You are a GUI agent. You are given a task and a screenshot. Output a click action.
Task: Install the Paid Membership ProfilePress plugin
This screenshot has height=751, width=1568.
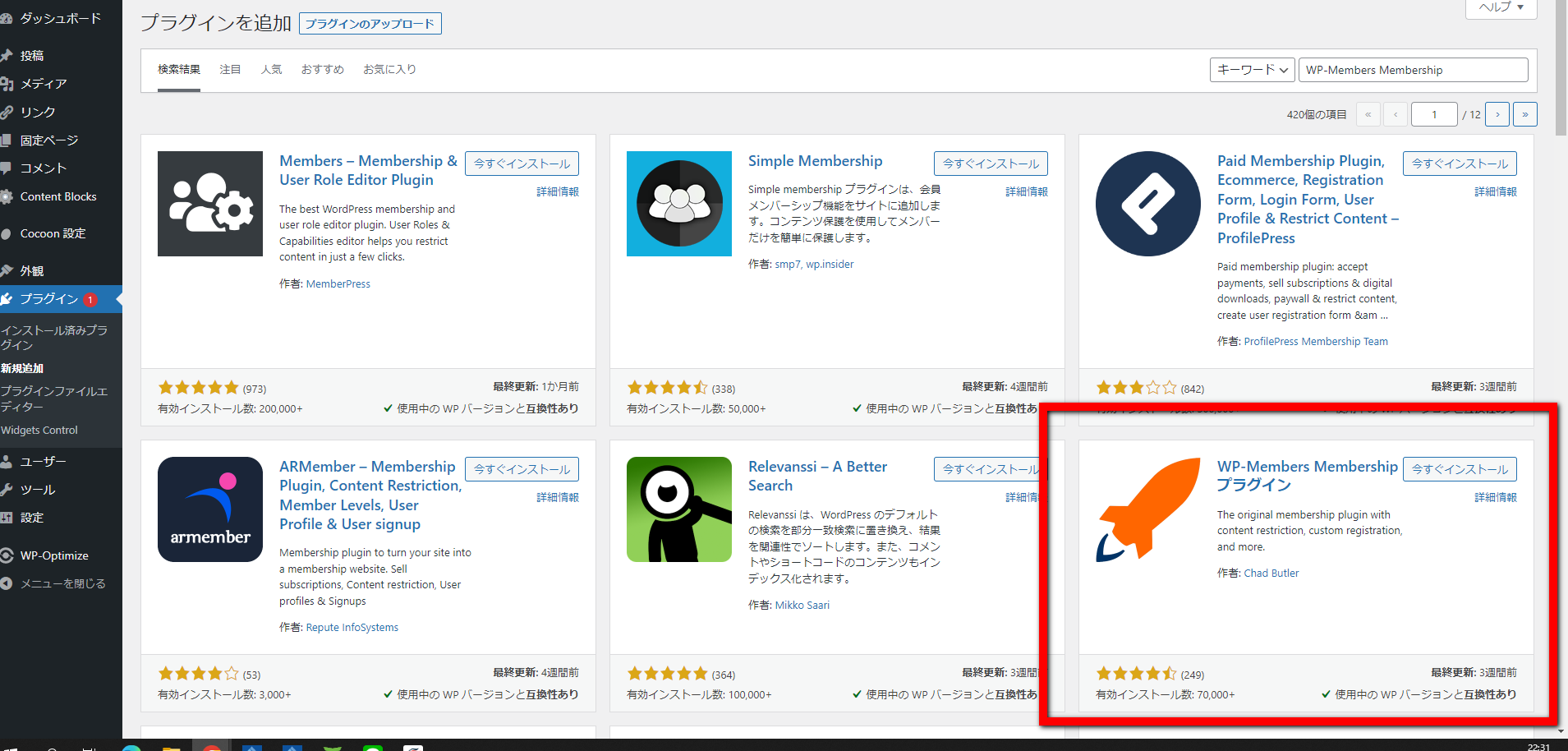[x=1460, y=164]
